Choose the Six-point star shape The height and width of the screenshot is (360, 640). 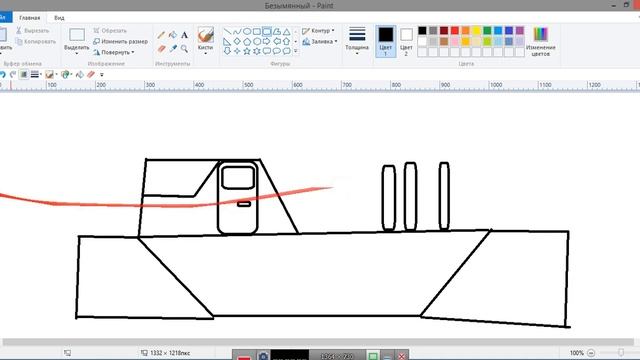257,51
